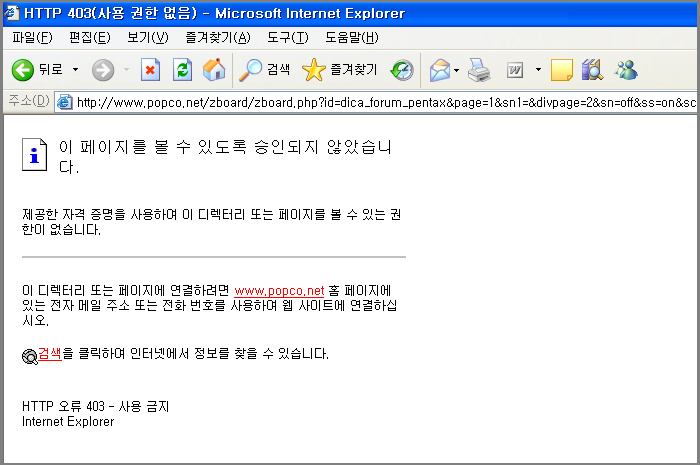700x465 pixels.
Task: Go to the Home page icon
Action: [x=214, y=70]
